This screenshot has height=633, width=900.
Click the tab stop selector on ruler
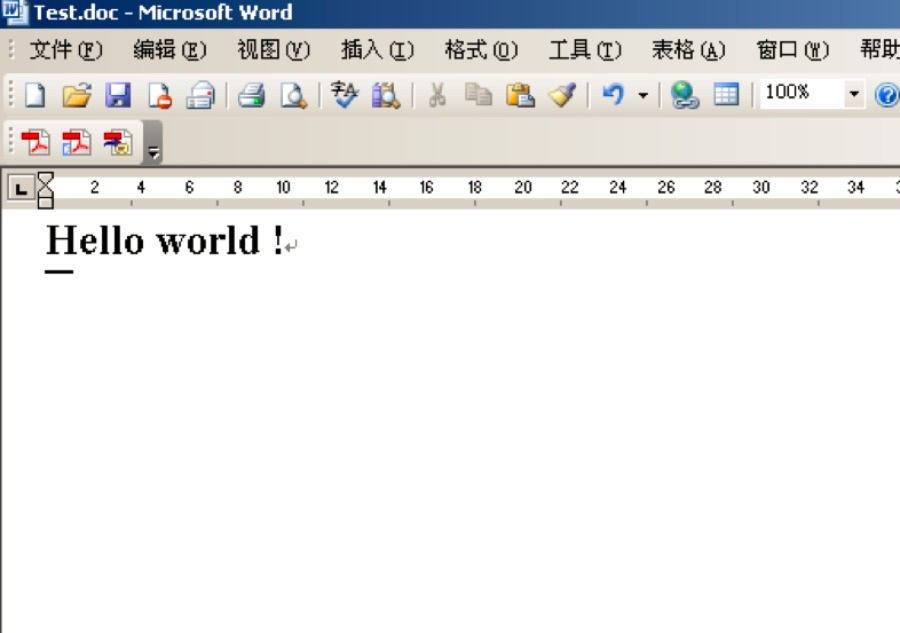[x=21, y=188]
